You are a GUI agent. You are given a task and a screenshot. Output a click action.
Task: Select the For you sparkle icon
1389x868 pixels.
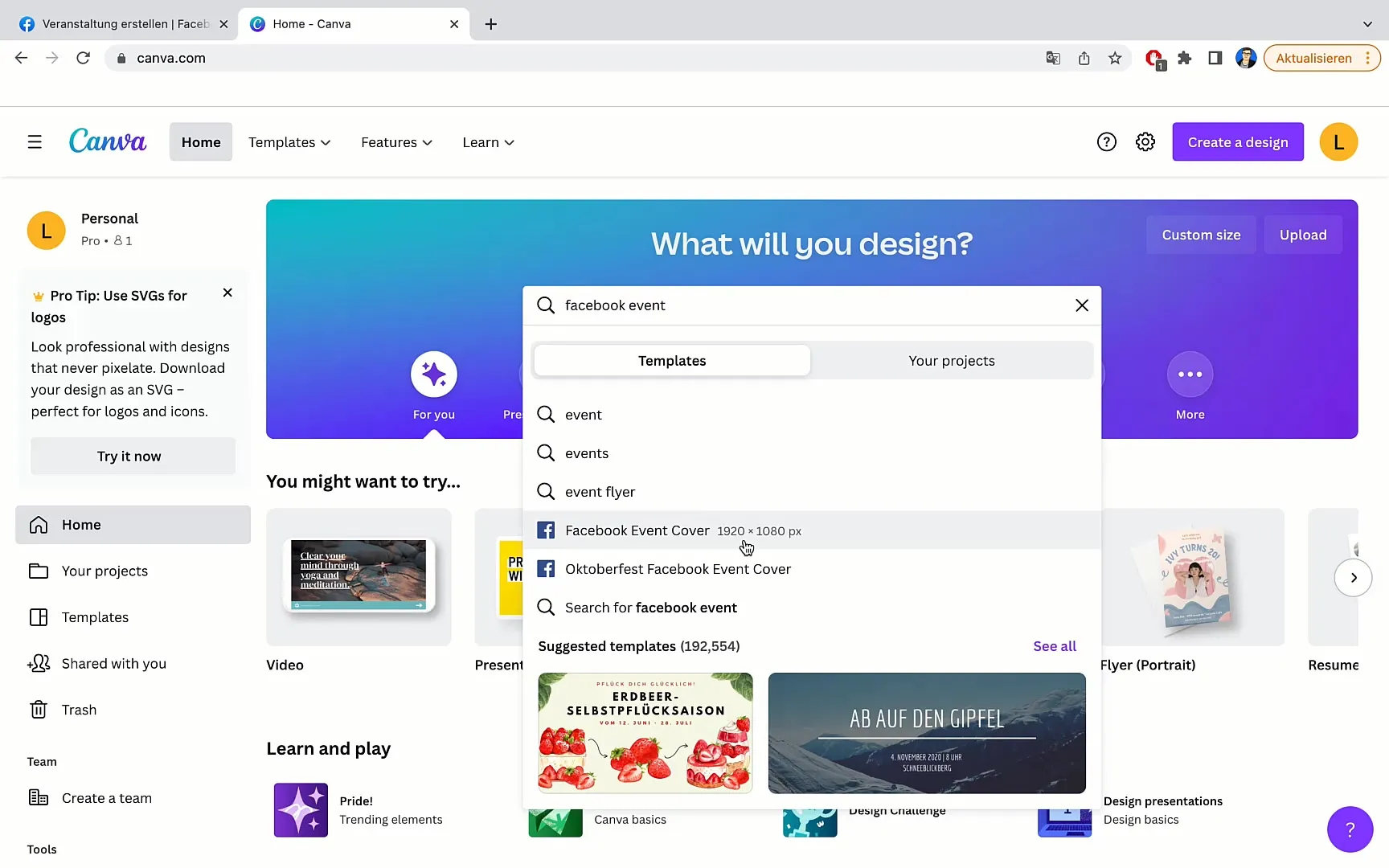pyautogui.click(x=434, y=374)
